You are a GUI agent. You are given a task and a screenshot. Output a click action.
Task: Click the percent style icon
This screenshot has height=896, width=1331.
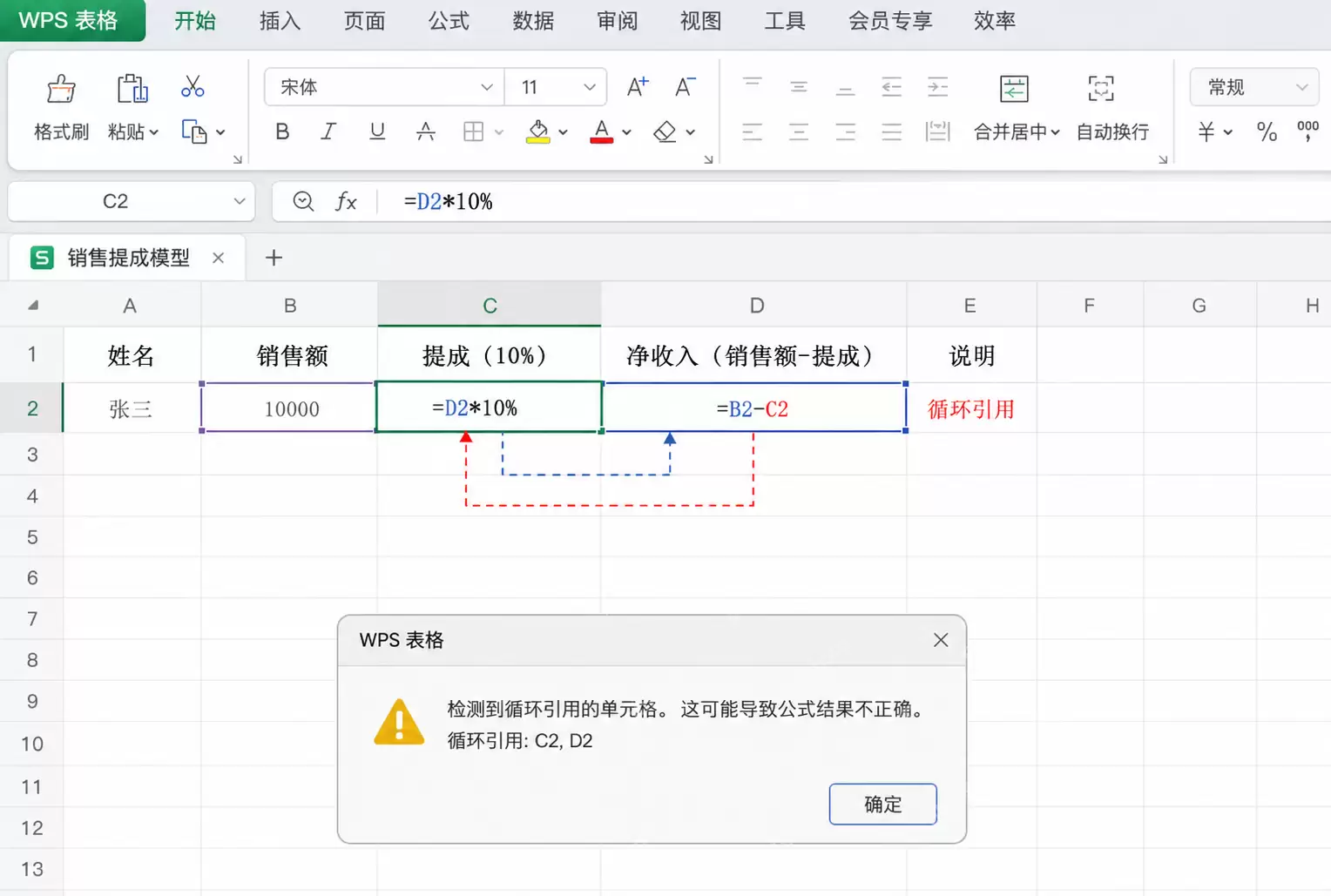pyautogui.click(x=1267, y=131)
